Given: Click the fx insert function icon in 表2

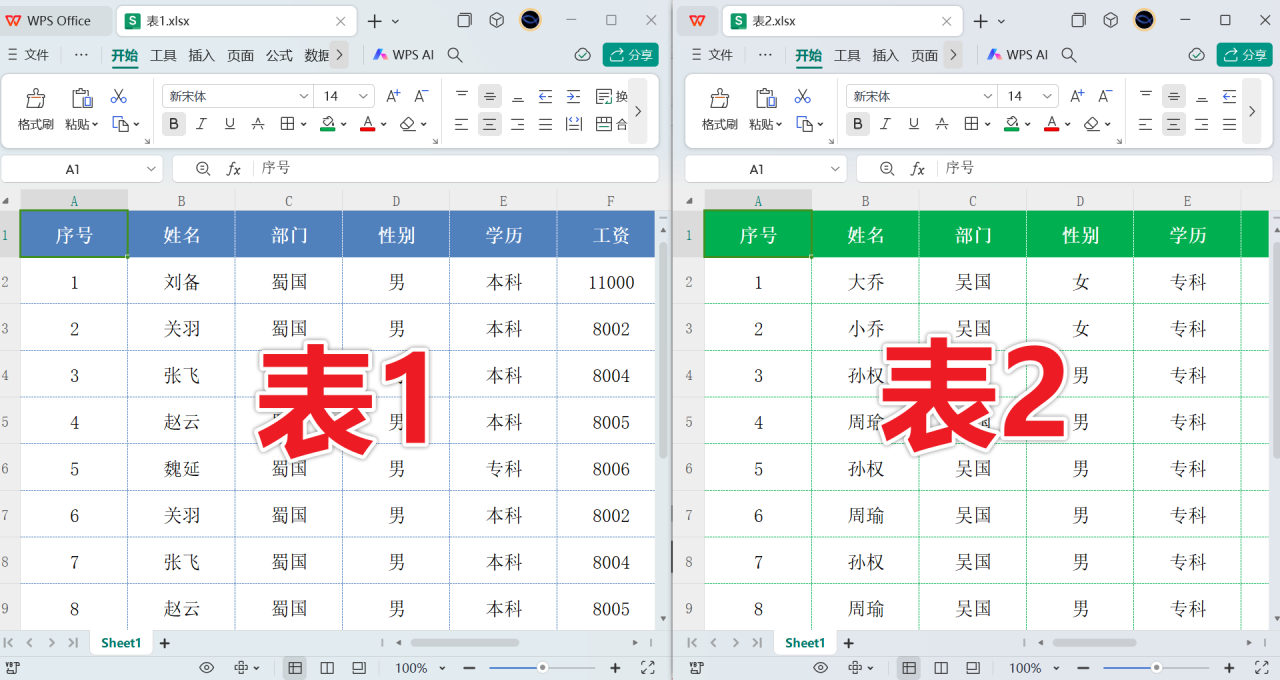Looking at the screenshot, I should point(918,169).
